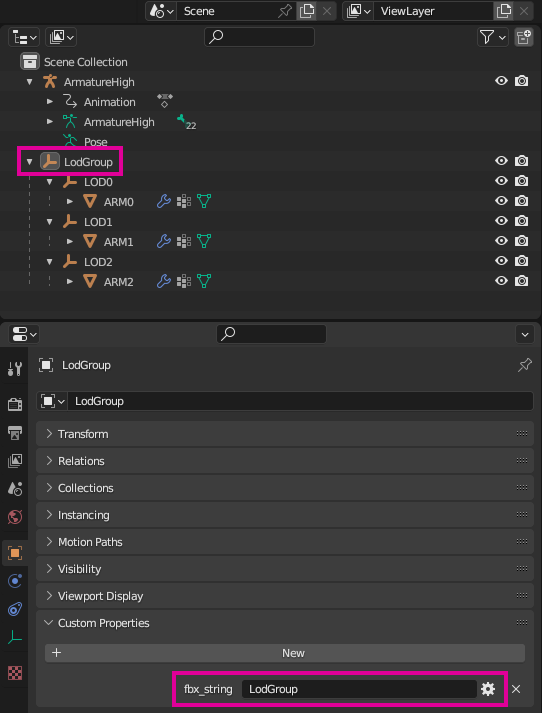542x713 pixels.
Task: Click the ARM0 vertex groups icon
Action: pyautogui.click(x=184, y=201)
